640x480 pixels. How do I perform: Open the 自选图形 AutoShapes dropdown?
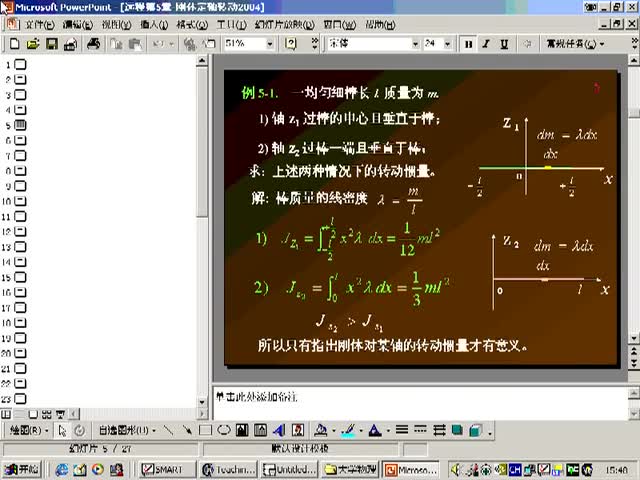(x=127, y=430)
